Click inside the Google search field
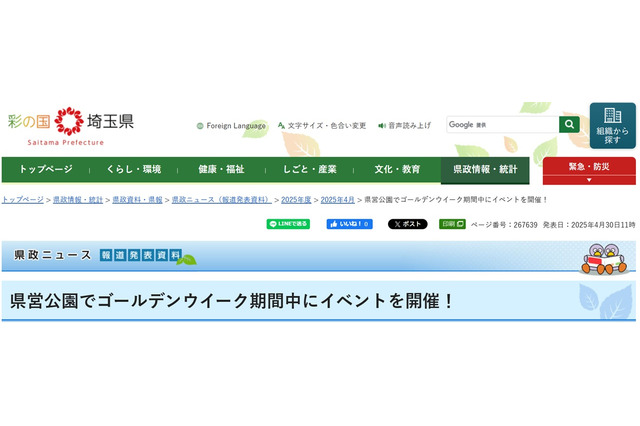640x426 pixels. (503, 124)
